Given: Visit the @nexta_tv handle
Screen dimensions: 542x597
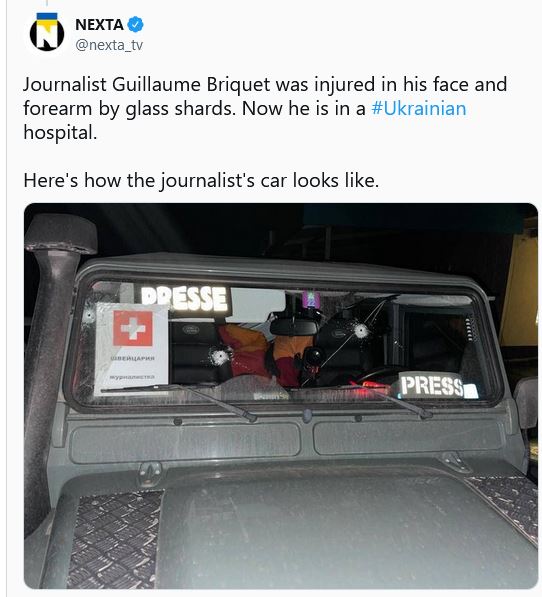Looking at the screenshot, I should [x=109, y=45].
